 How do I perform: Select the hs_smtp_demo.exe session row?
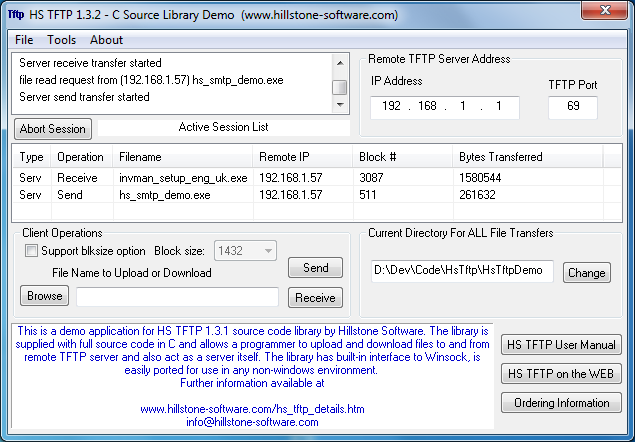pos(317,195)
